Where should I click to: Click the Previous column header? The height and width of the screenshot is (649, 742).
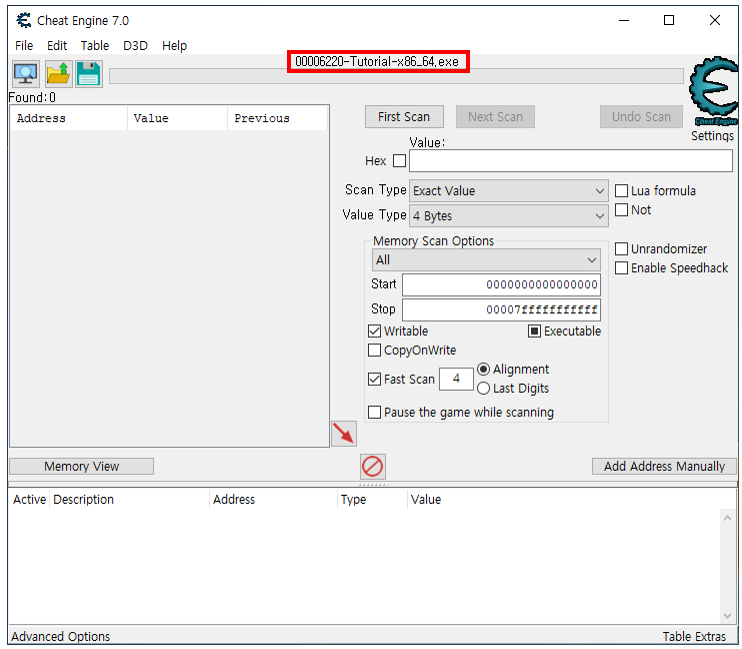(x=278, y=118)
